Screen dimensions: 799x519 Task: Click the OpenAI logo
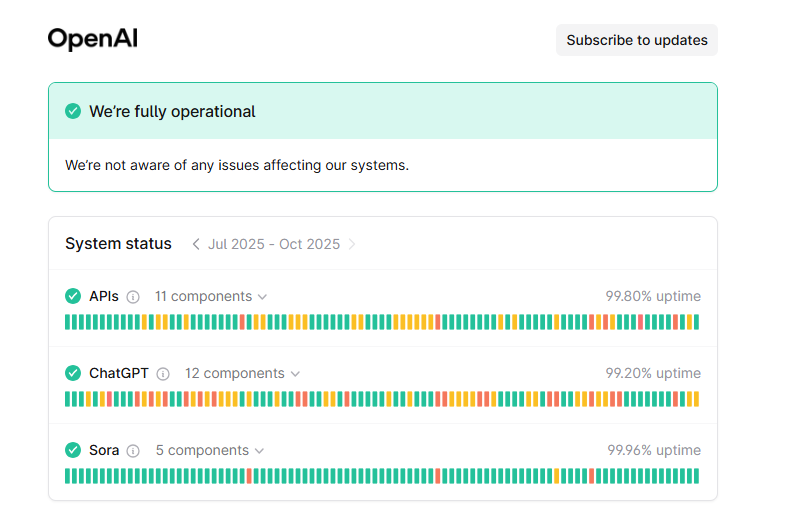coord(92,40)
